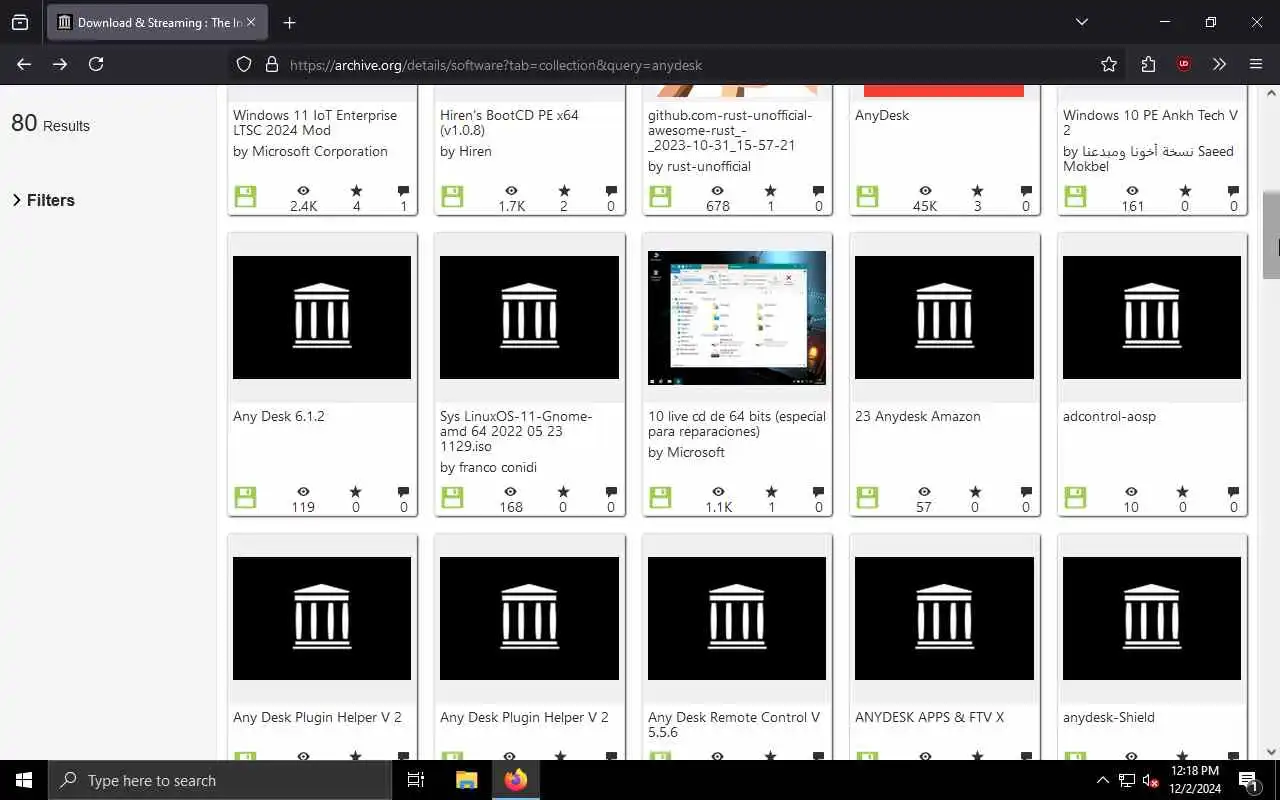Open Windows 11 IoT Enterprise LTSC link
The image size is (1280, 800).
[x=315, y=122]
